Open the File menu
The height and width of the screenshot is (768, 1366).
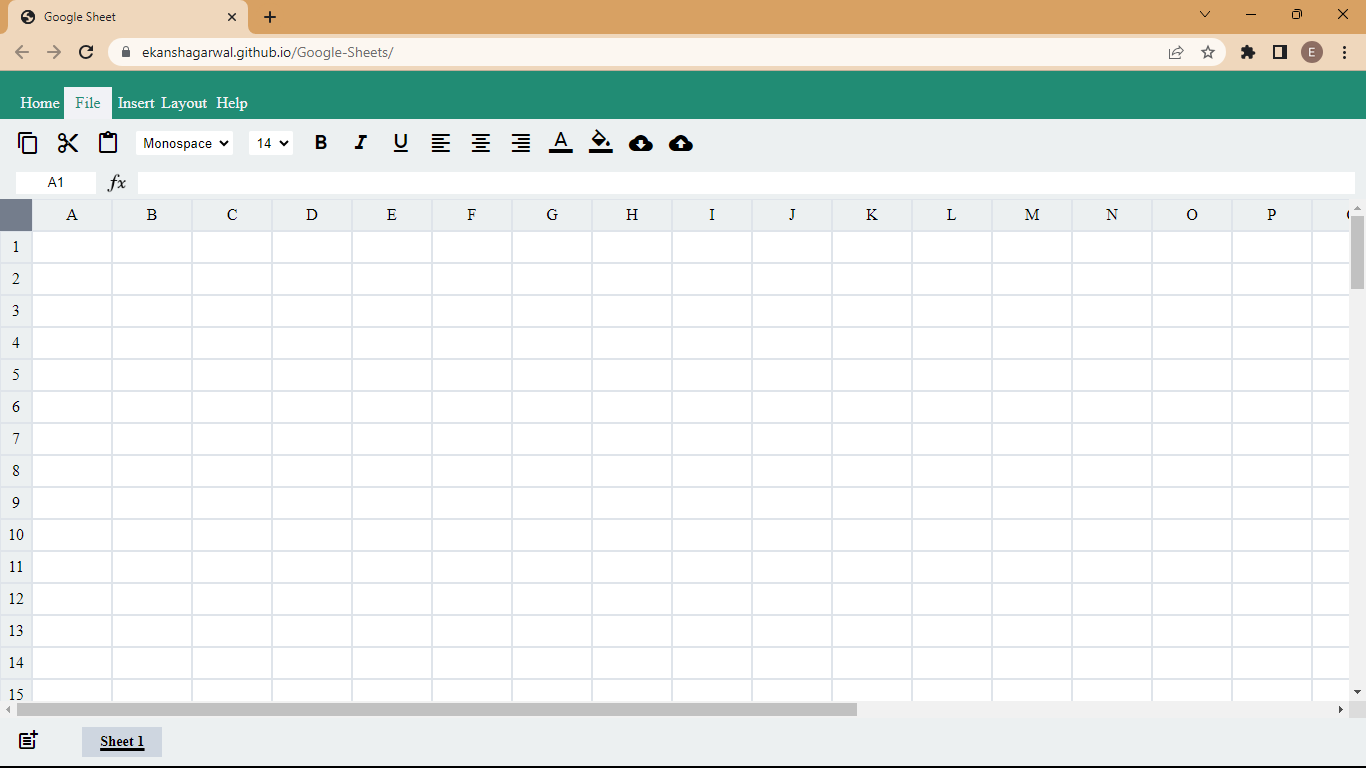[87, 103]
